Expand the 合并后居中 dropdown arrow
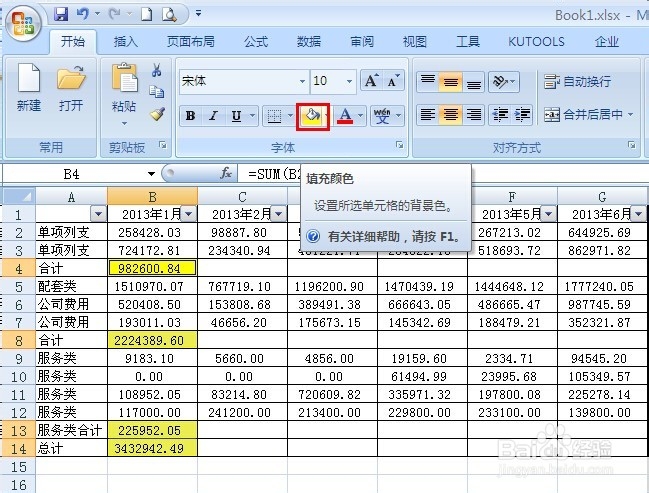The height and width of the screenshot is (493, 649). coord(630,114)
